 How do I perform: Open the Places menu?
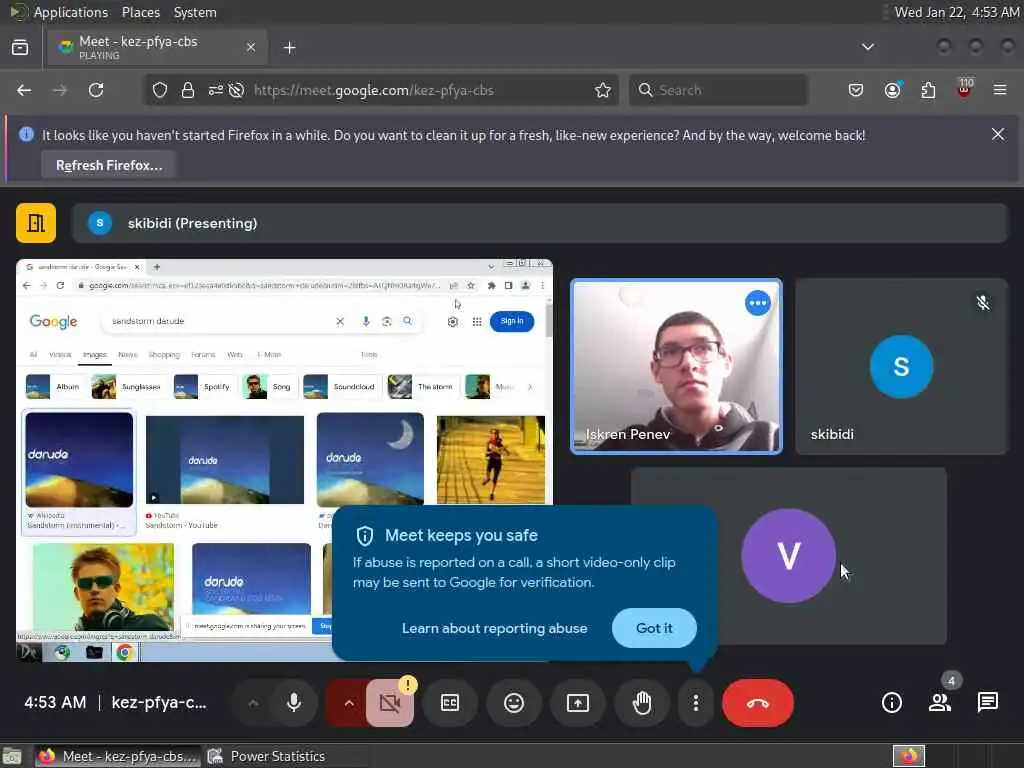point(140,12)
